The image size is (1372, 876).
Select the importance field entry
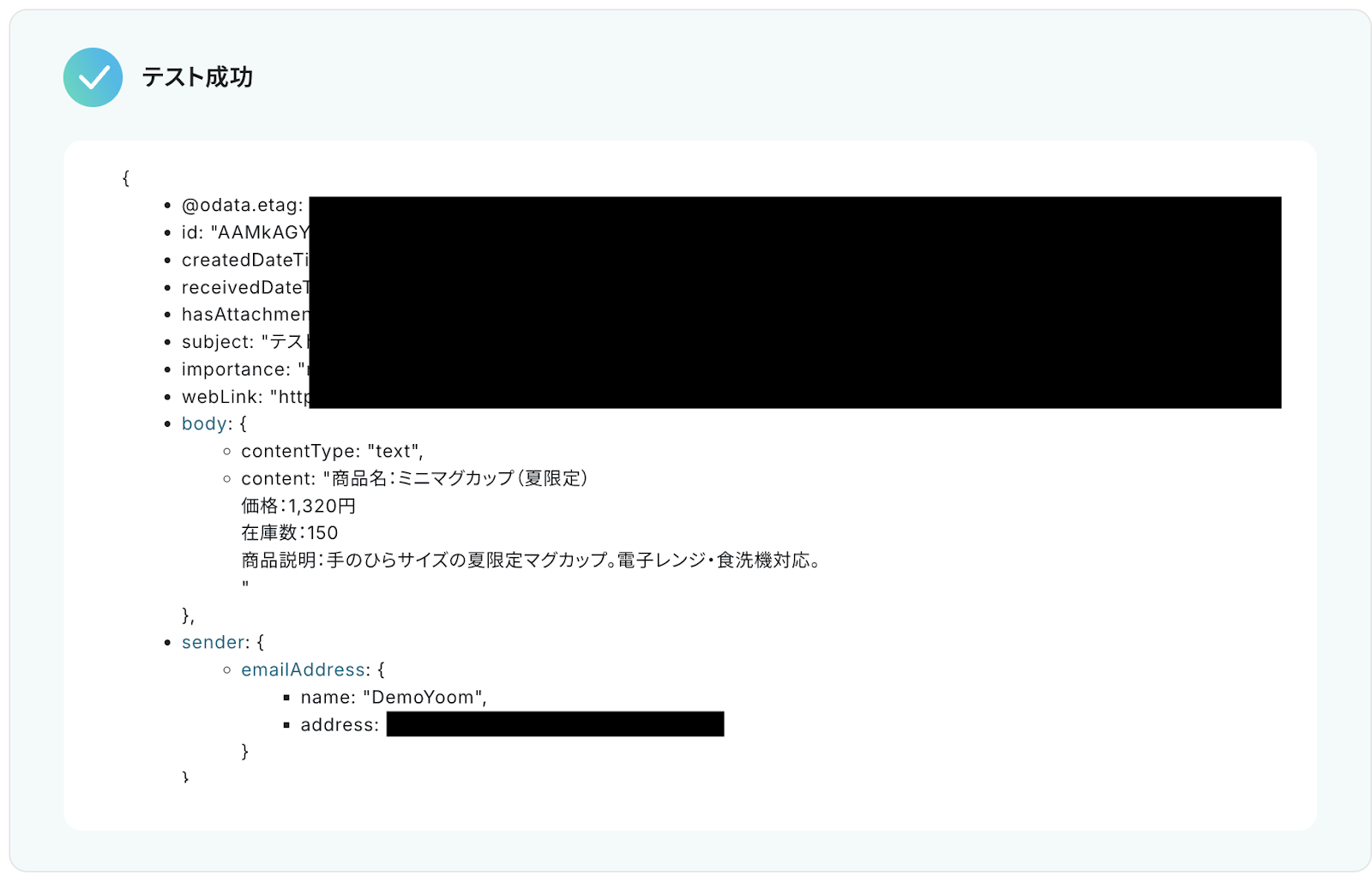pos(245,369)
